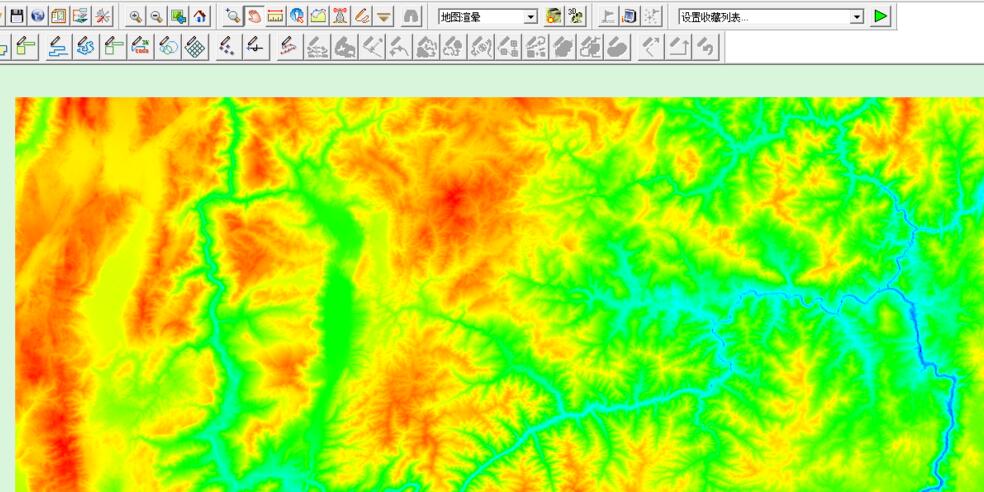Viewport: 984px width, 492px height.
Task: Click the green zoom-to-extent arrow icon
Action: pos(178,16)
